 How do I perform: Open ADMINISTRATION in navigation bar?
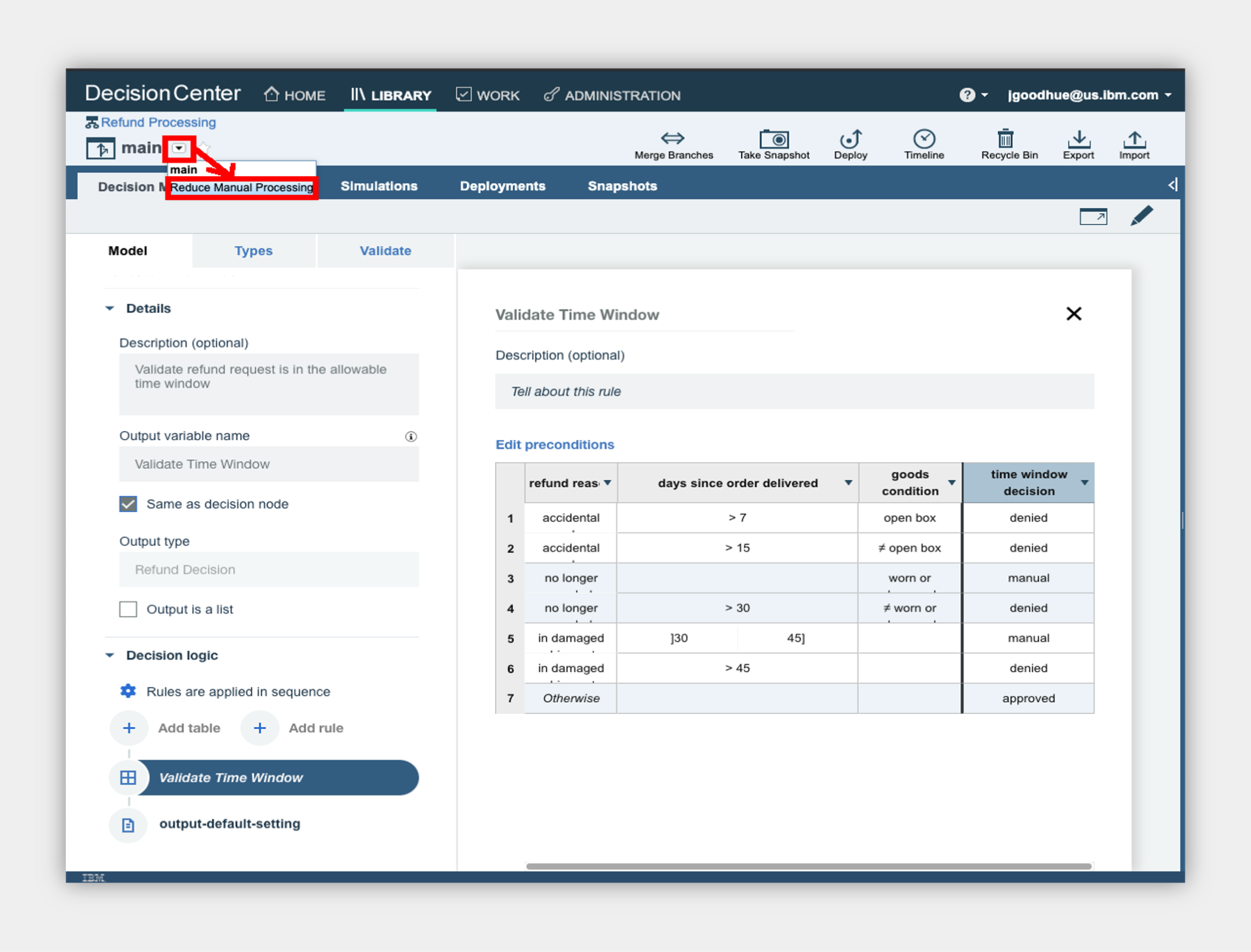tap(612, 95)
